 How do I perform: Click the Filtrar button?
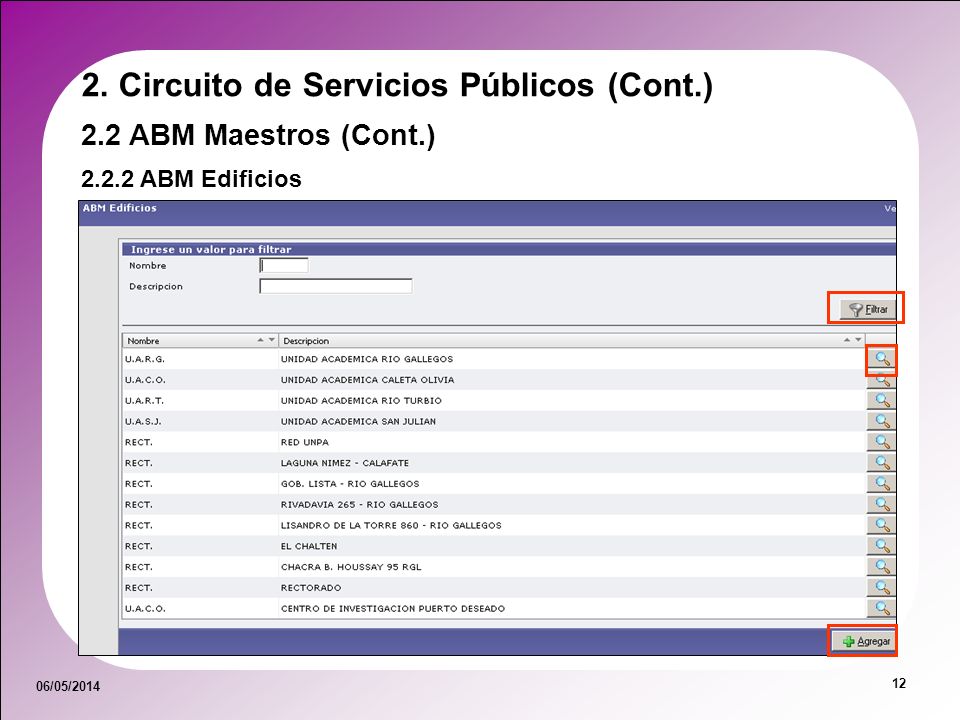point(868,309)
